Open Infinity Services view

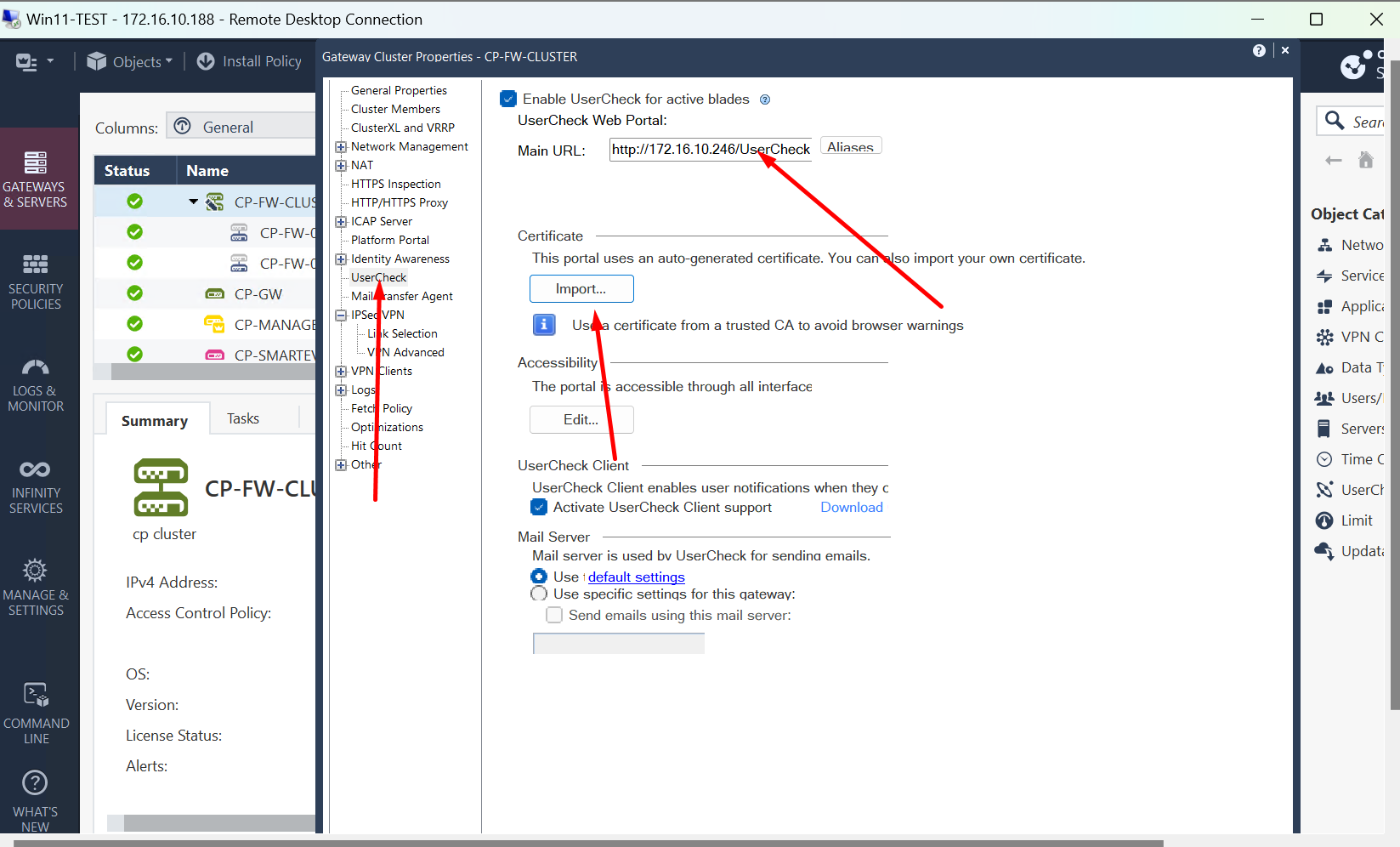[x=35, y=485]
